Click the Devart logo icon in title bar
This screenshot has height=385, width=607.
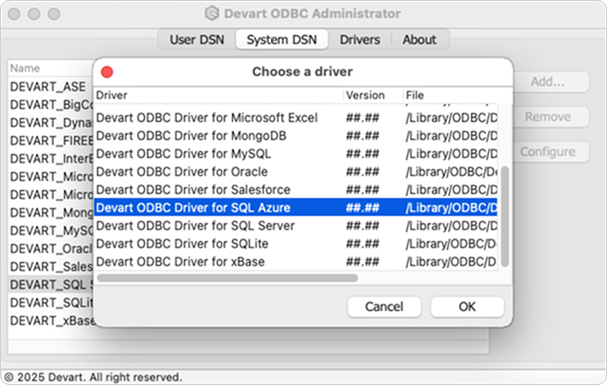coord(212,14)
